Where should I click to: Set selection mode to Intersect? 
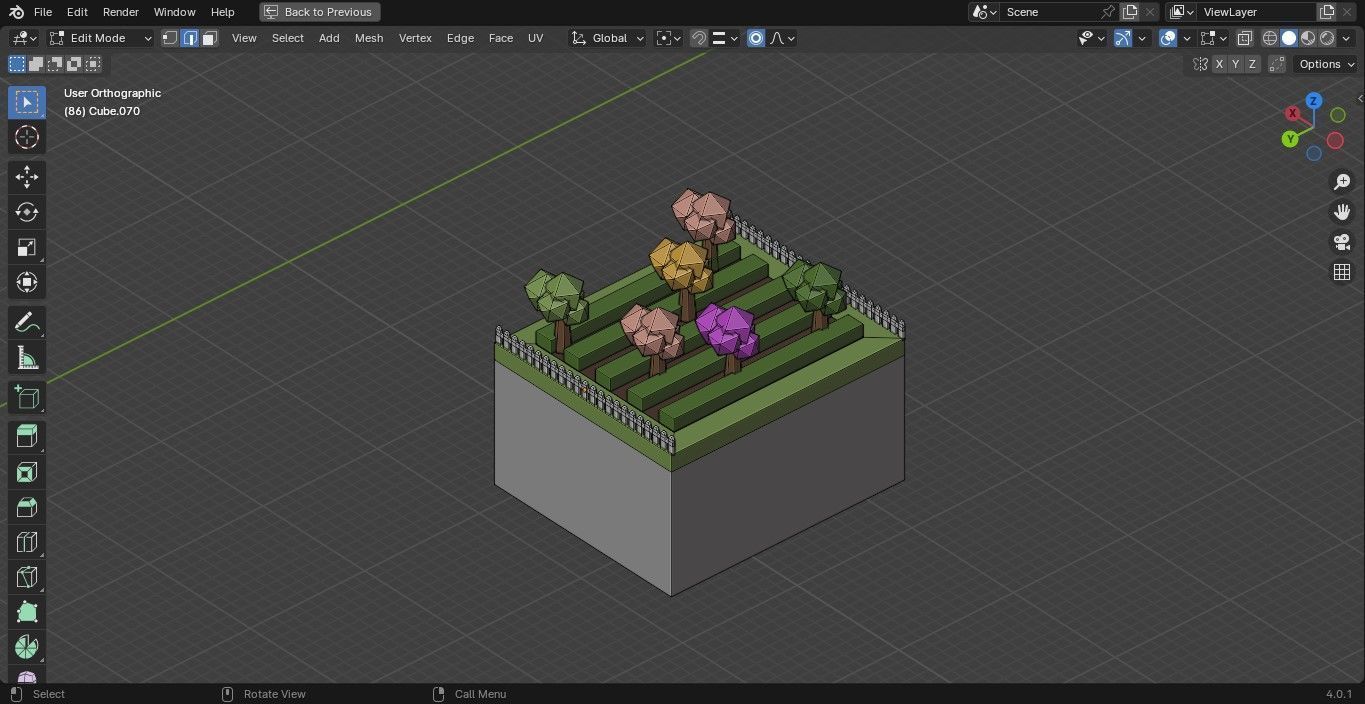coord(93,64)
